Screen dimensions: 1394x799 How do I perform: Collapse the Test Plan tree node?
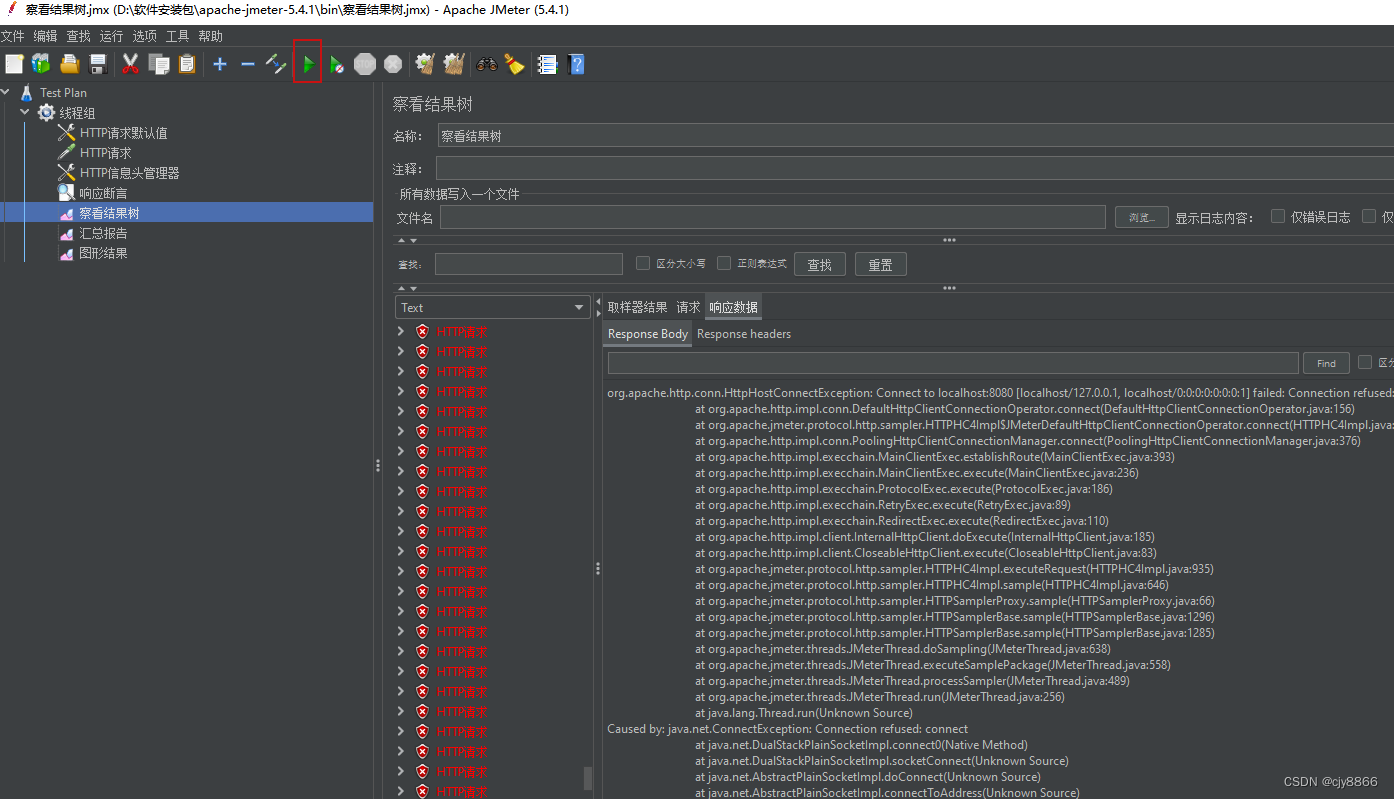6,93
